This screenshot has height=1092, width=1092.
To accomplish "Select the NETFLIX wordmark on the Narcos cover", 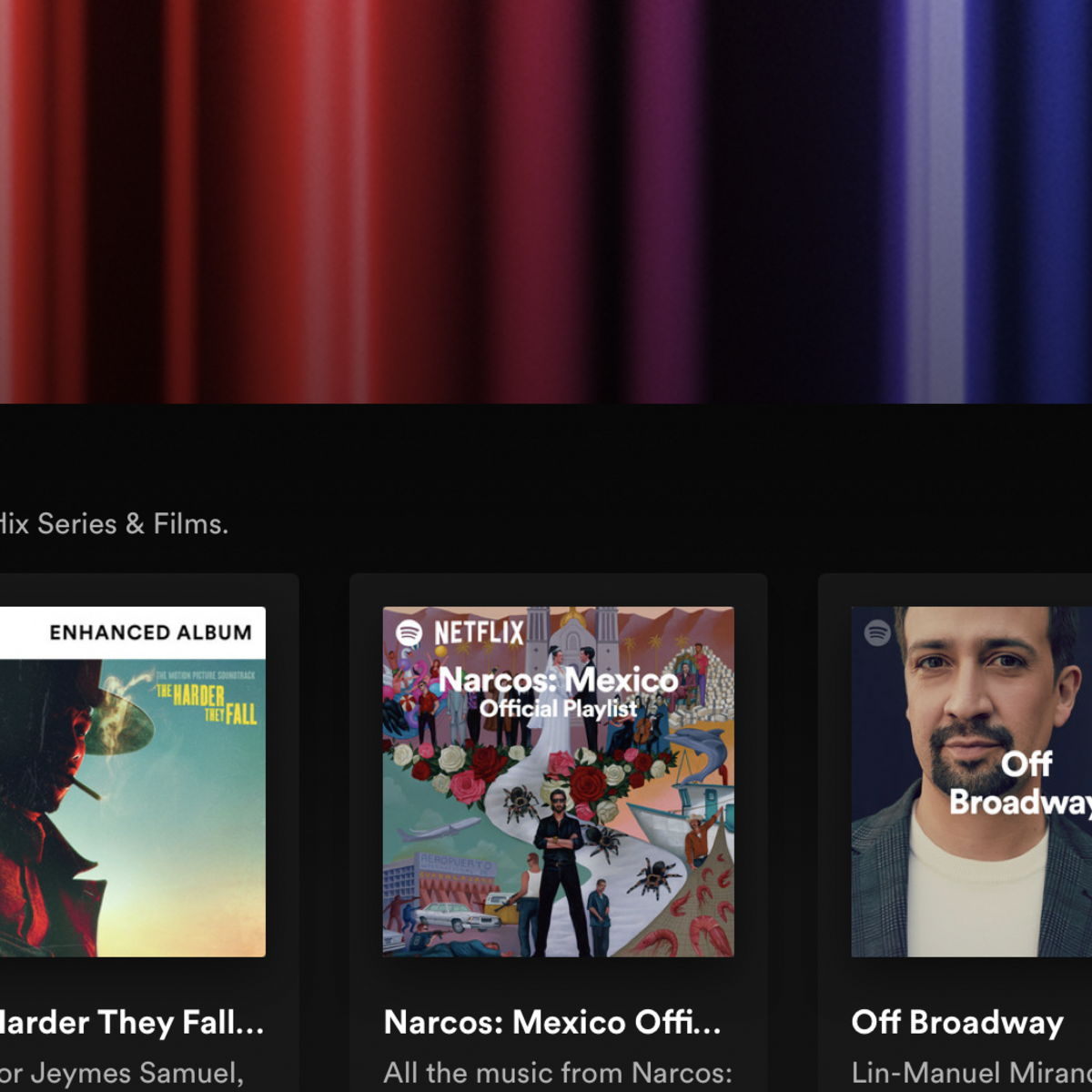I will (478, 631).
